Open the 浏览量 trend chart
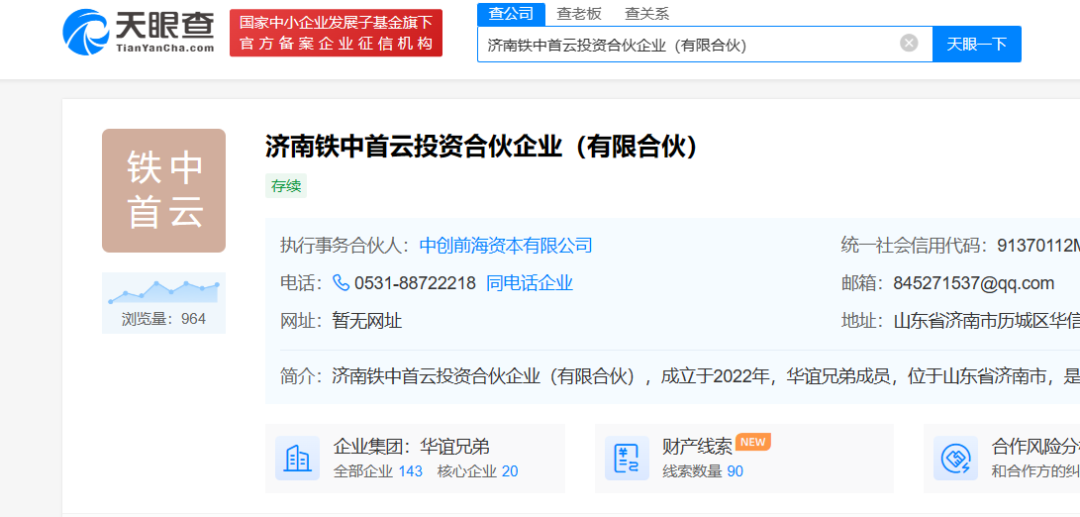This screenshot has height=517, width=1080. click(x=164, y=291)
